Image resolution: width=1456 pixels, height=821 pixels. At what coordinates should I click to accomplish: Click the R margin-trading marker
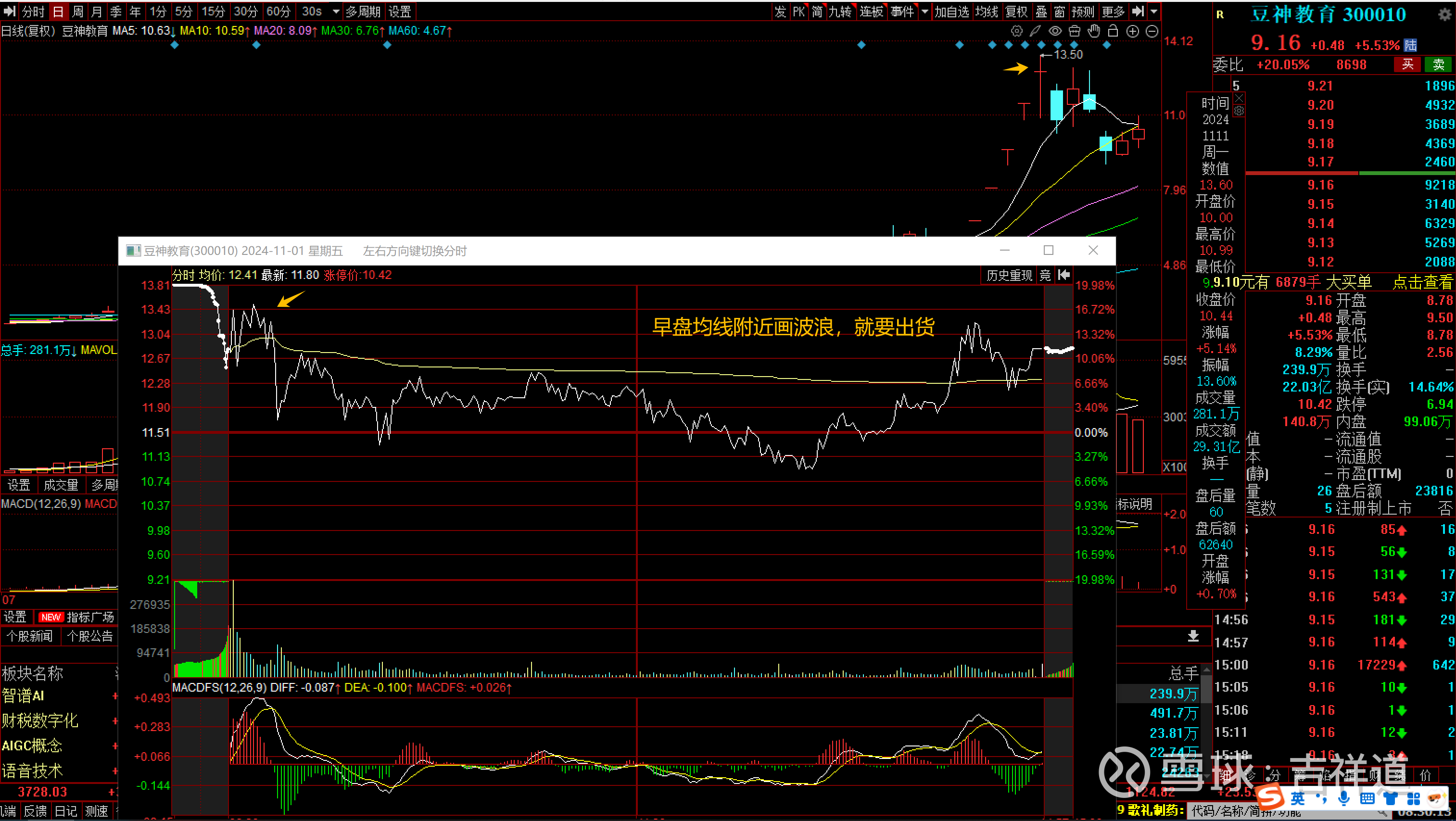point(1220,15)
